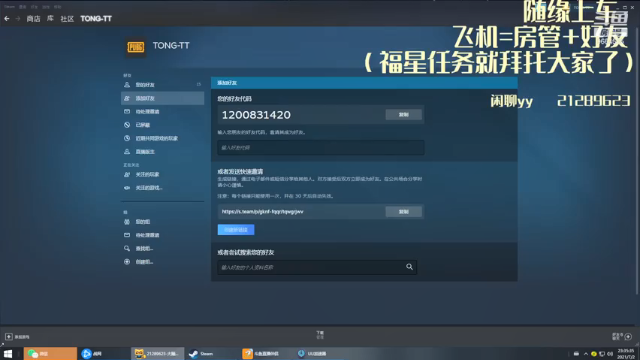Go forward with the right arrow
The width and height of the screenshot is (640, 360).
tap(18, 18)
